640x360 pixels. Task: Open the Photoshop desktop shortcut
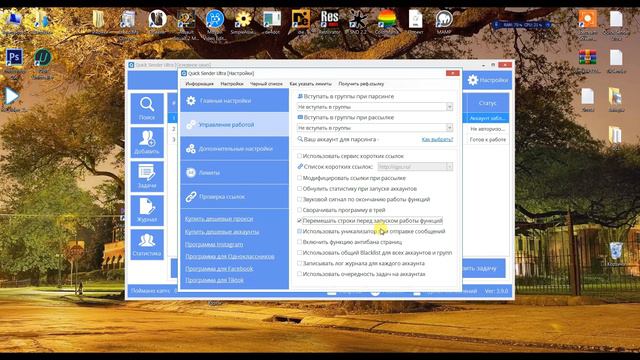pyautogui.click(x=14, y=58)
